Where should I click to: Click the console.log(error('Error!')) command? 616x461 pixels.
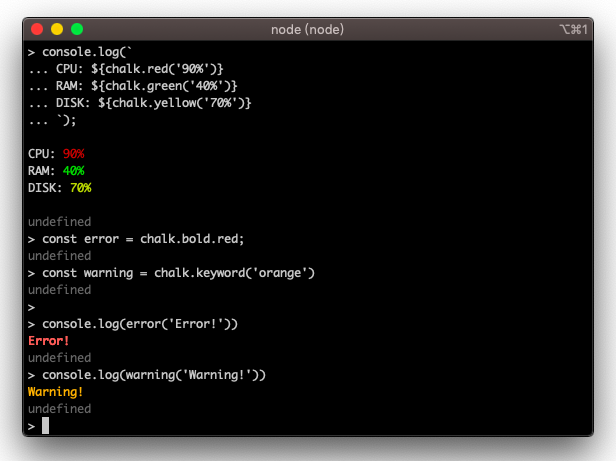(x=139, y=324)
